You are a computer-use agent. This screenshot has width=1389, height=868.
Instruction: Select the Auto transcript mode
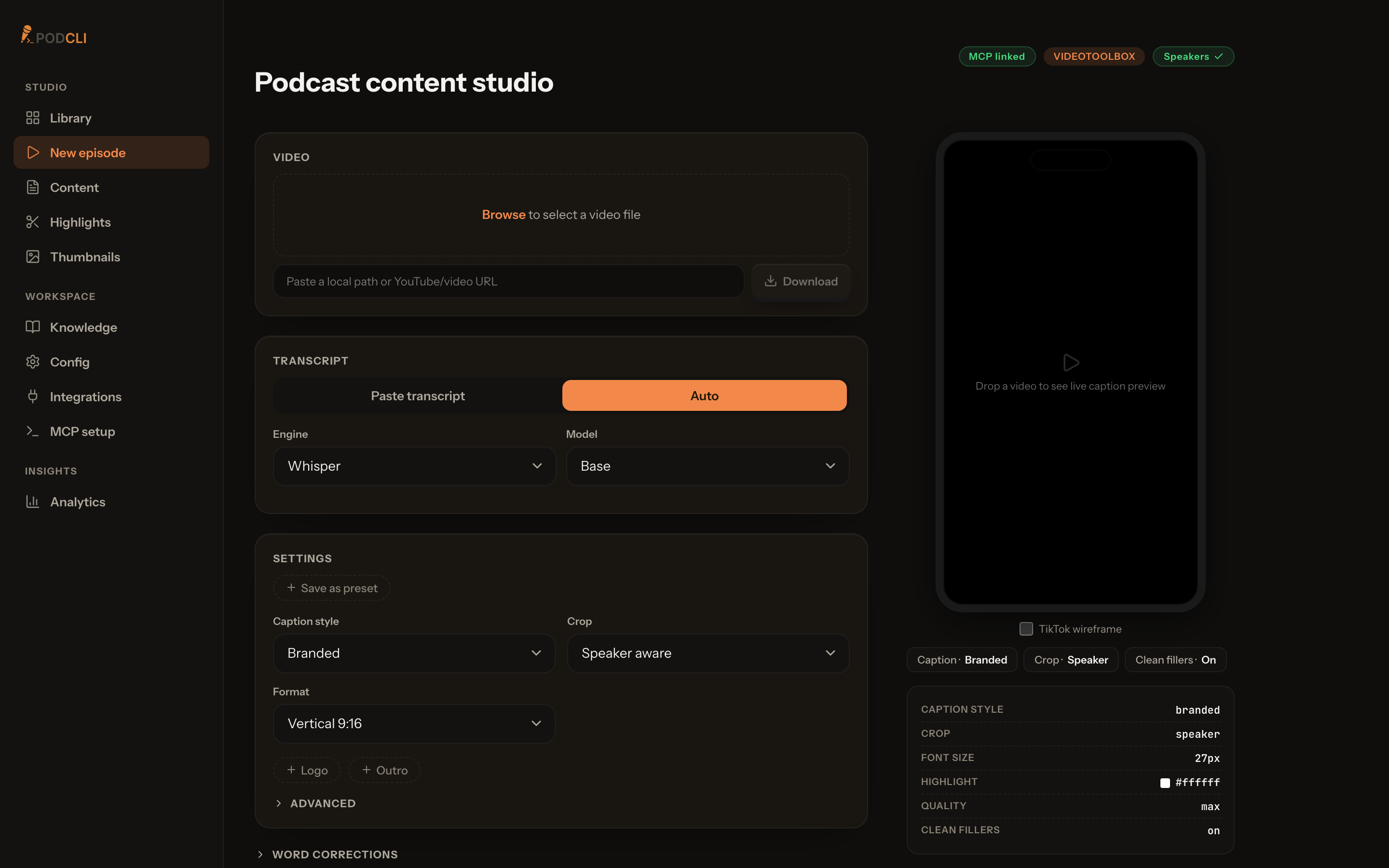coord(704,395)
